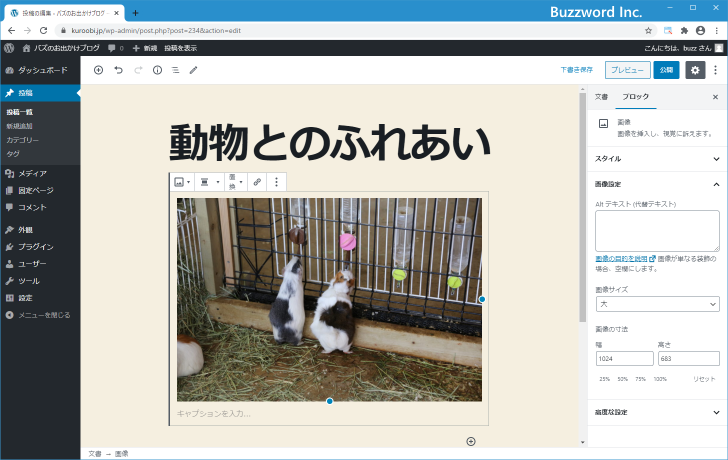Viewport: 728px width, 460px height.
Task: Click the 新規 new item in admin bar
Action: tap(145, 48)
